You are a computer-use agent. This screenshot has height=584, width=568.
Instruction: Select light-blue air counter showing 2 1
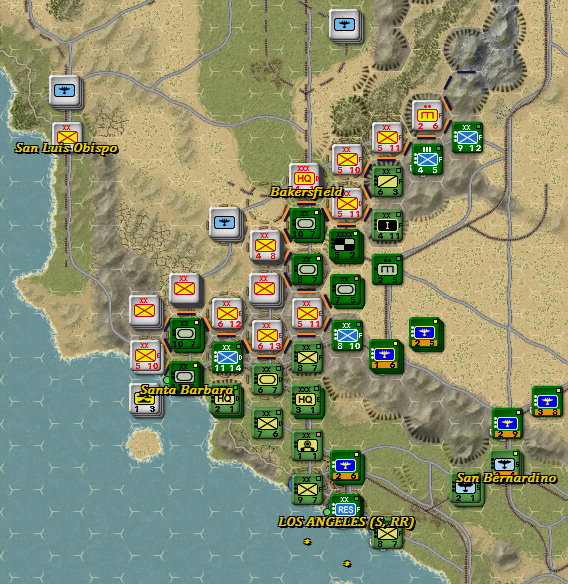(466, 490)
